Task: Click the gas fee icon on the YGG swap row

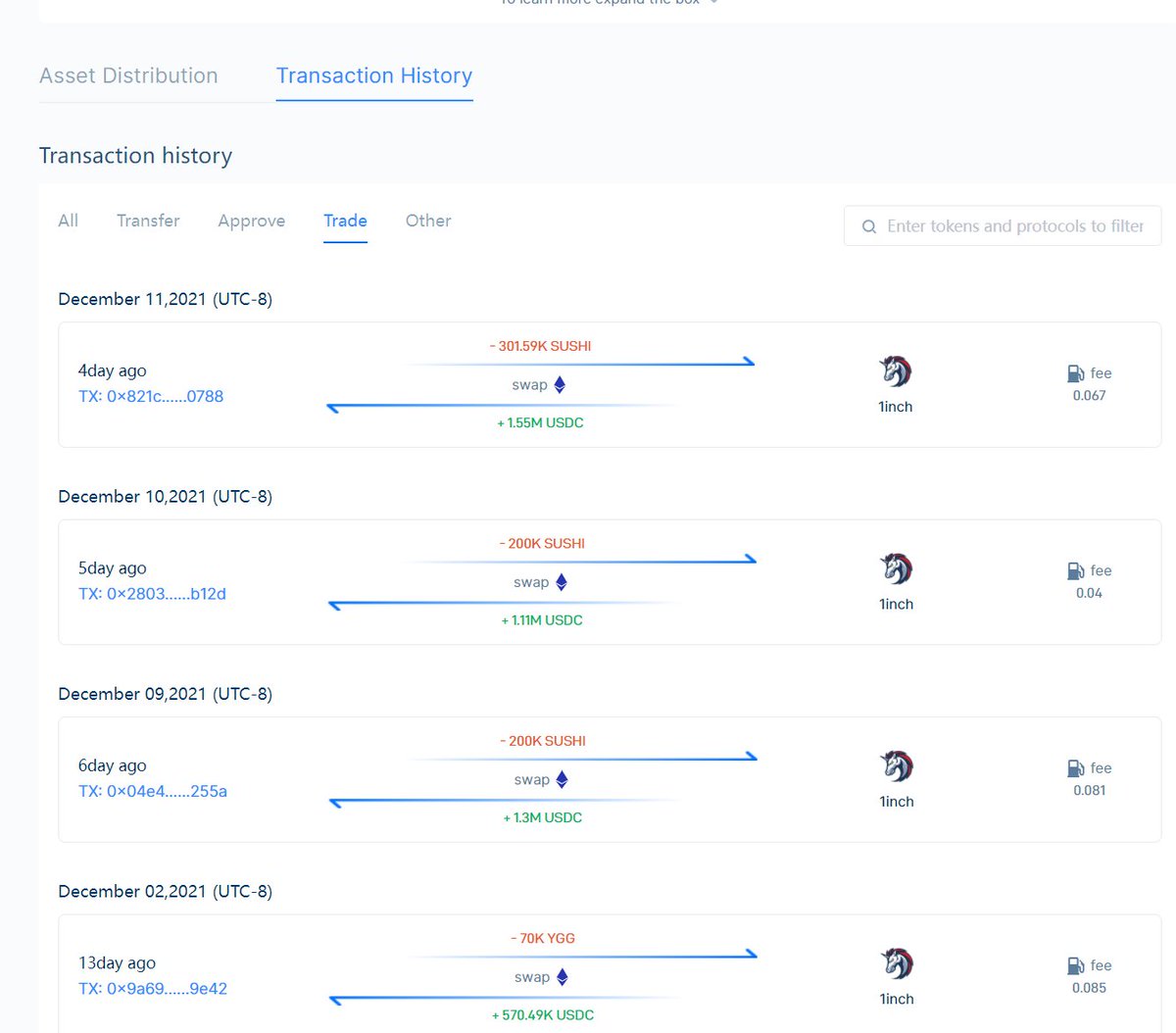Action: pyautogui.click(x=1072, y=964)
